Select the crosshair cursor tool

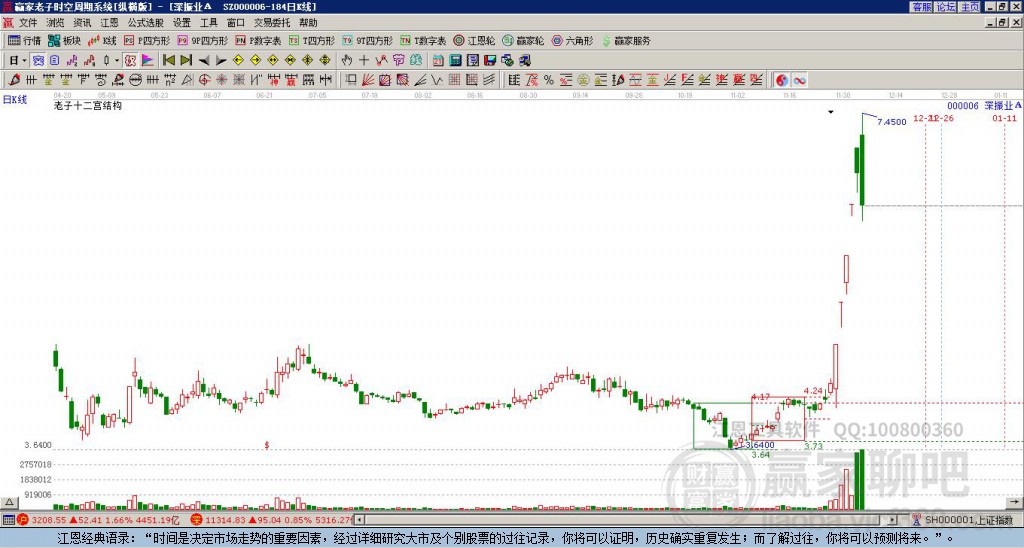click(363, 60)
